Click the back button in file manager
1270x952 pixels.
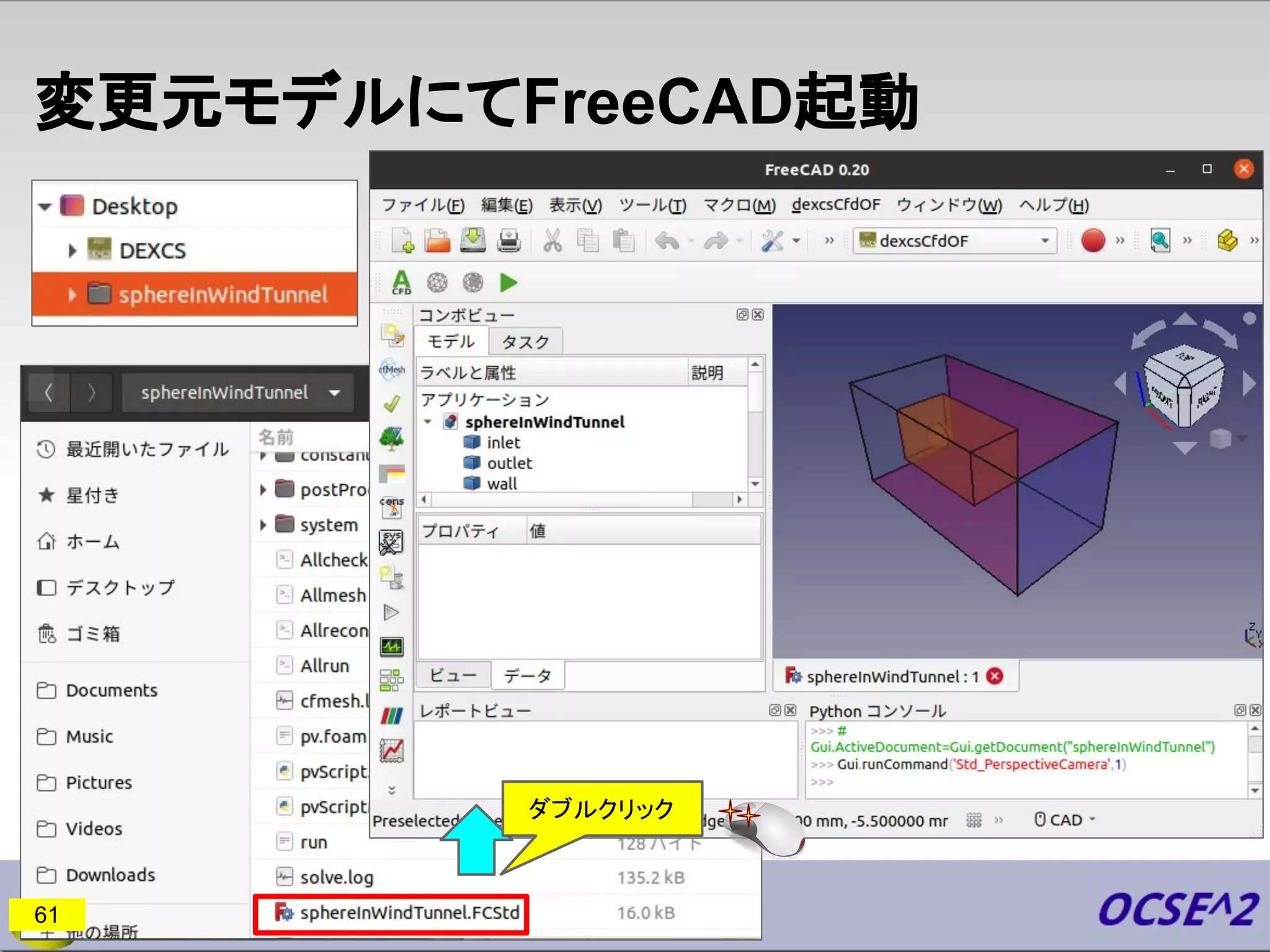pos(48,392)
